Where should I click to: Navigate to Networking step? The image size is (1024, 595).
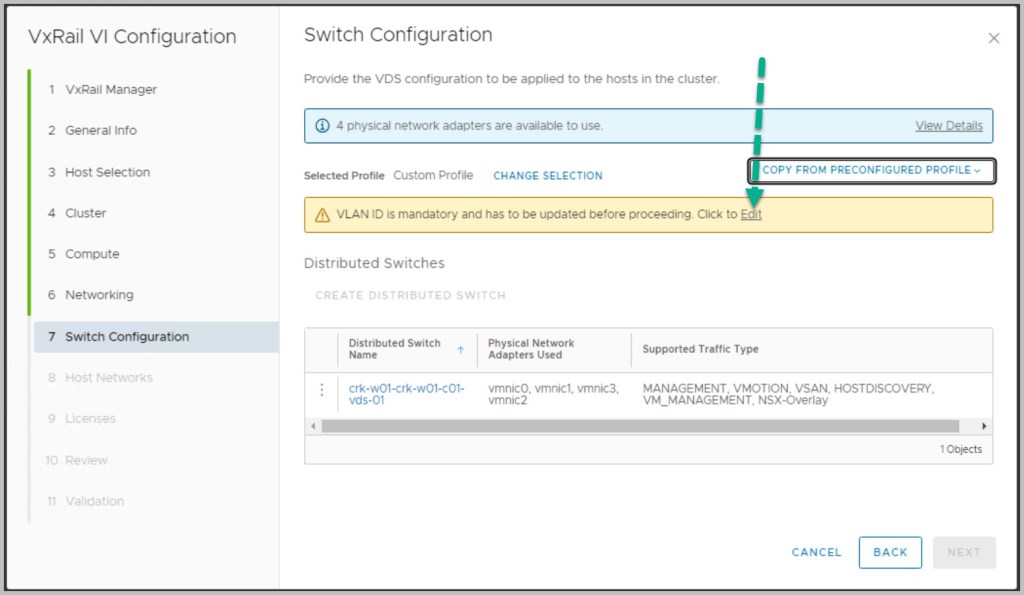click(x=98, y=295)
